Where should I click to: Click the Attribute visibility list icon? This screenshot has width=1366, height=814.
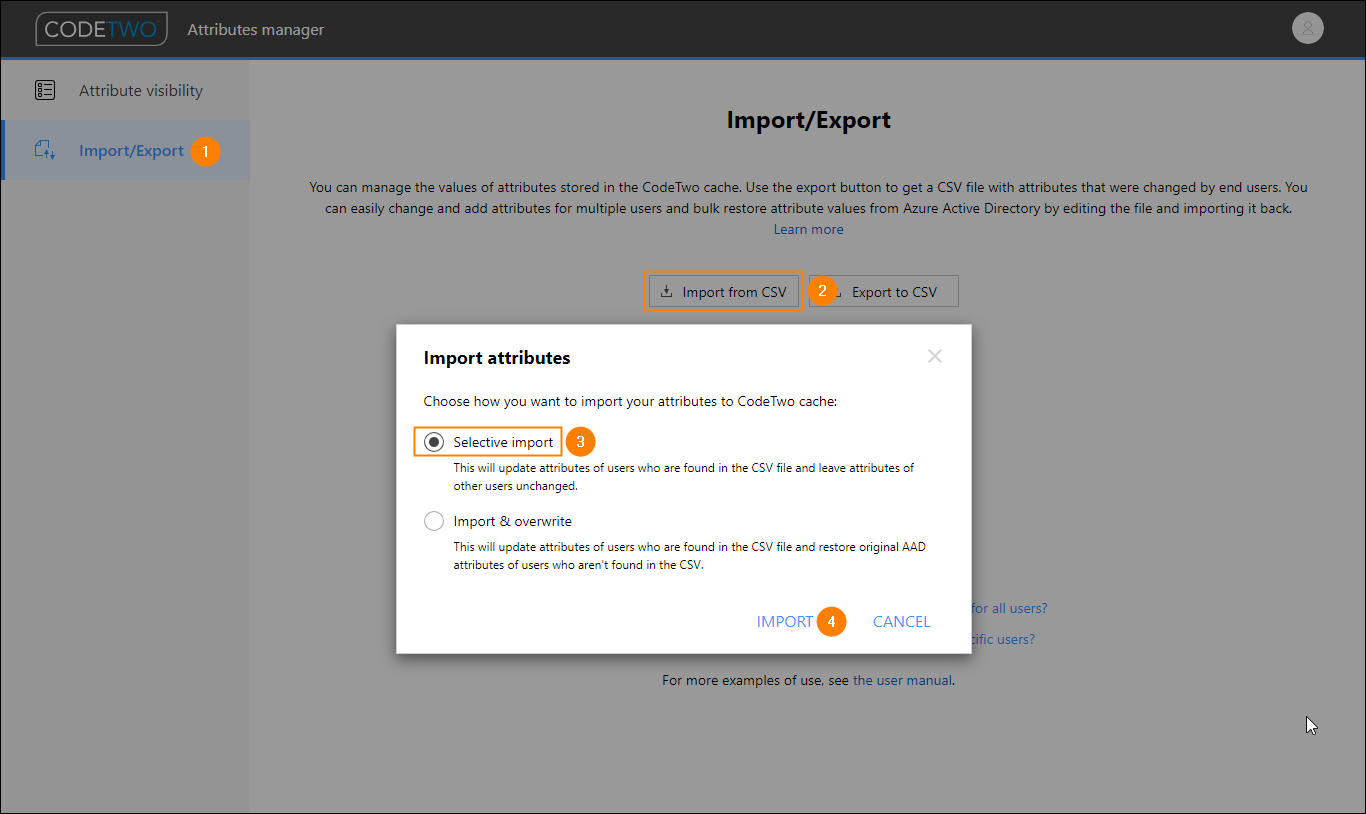(x=45, y=90)
